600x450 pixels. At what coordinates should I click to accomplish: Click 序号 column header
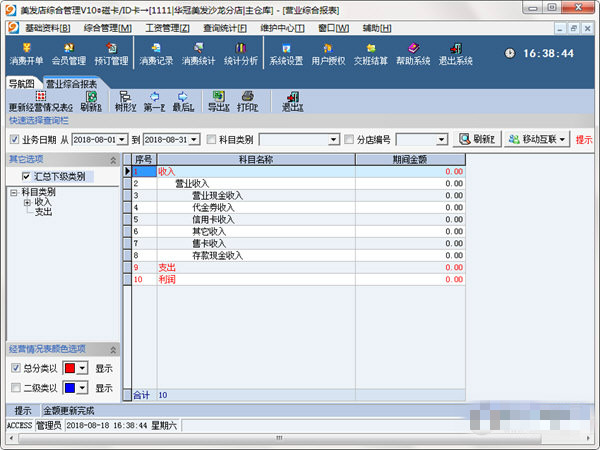point(144,160)
